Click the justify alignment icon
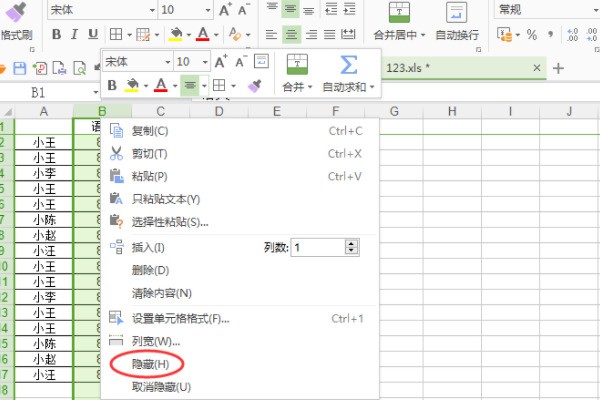This screenshot has height=400, width=600. pyautogui.click(x=329, y=34)
